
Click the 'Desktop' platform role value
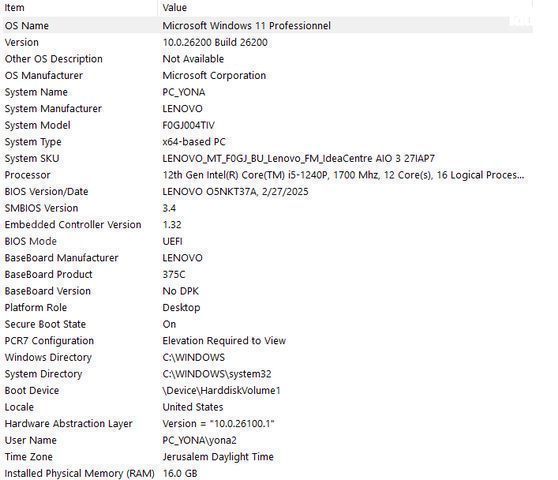pos(181,308)
